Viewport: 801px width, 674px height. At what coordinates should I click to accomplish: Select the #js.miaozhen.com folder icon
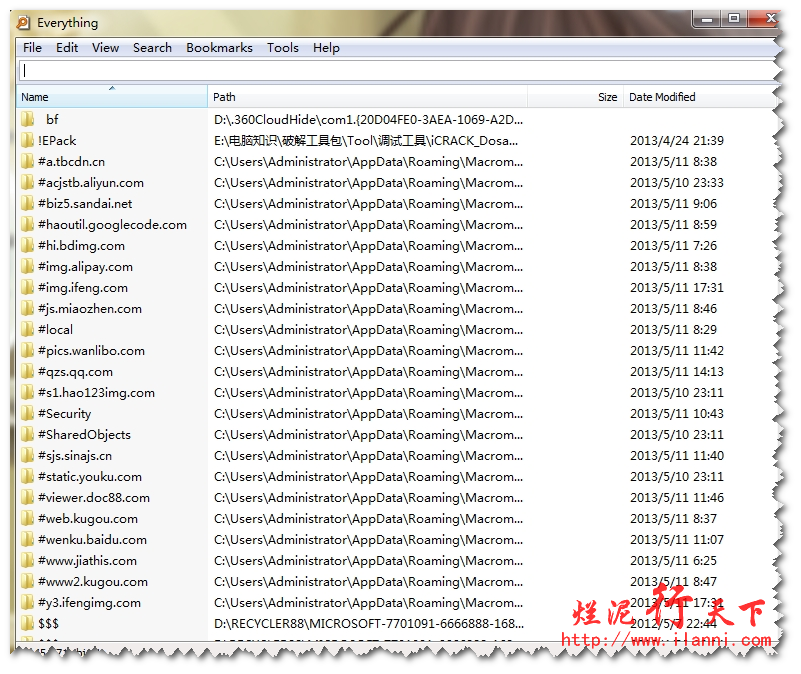pos(28,309)
